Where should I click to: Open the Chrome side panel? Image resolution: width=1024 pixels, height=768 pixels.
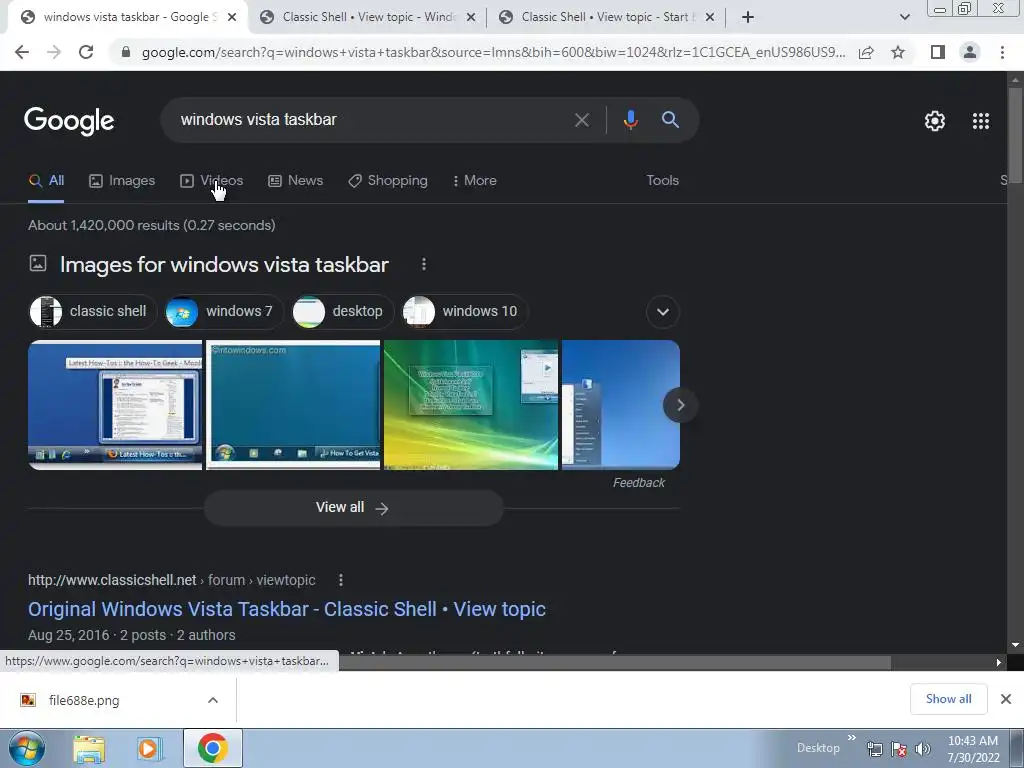[938, 52]
